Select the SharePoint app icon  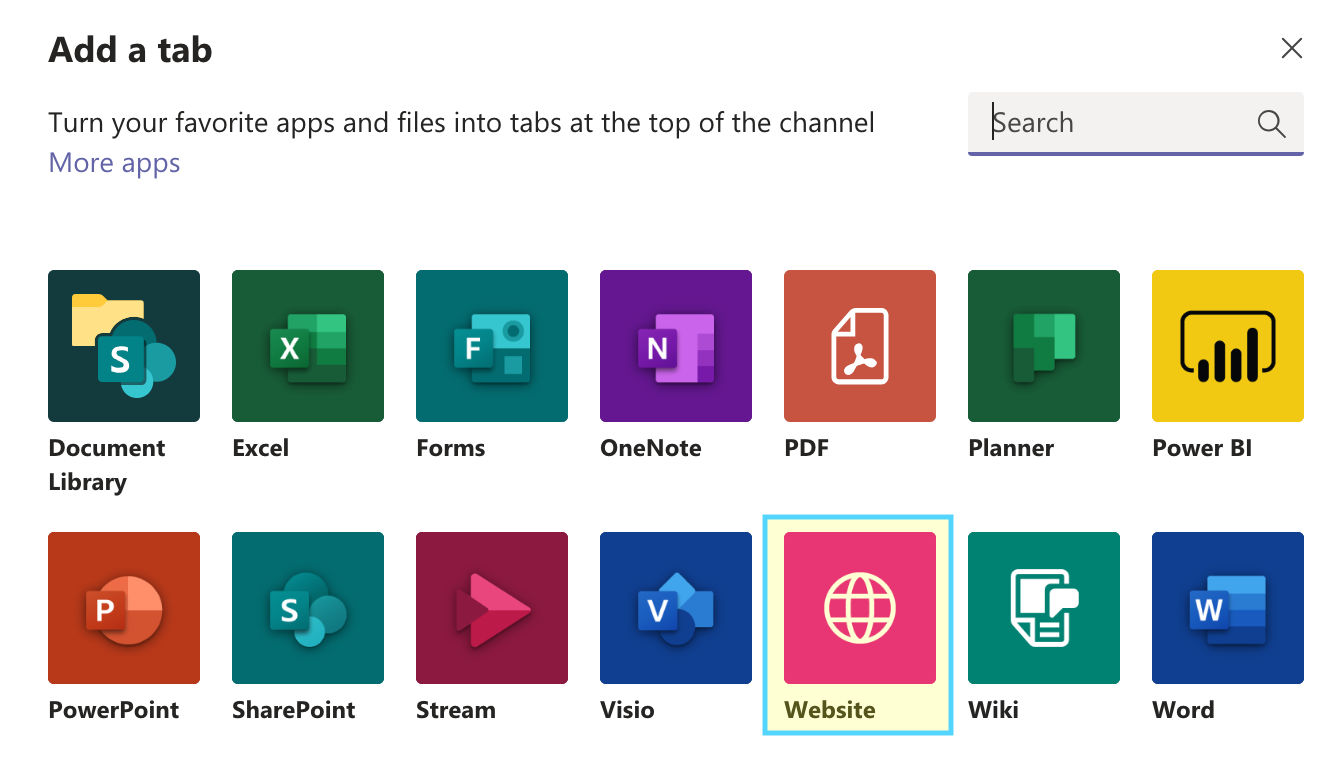(308, 608)
